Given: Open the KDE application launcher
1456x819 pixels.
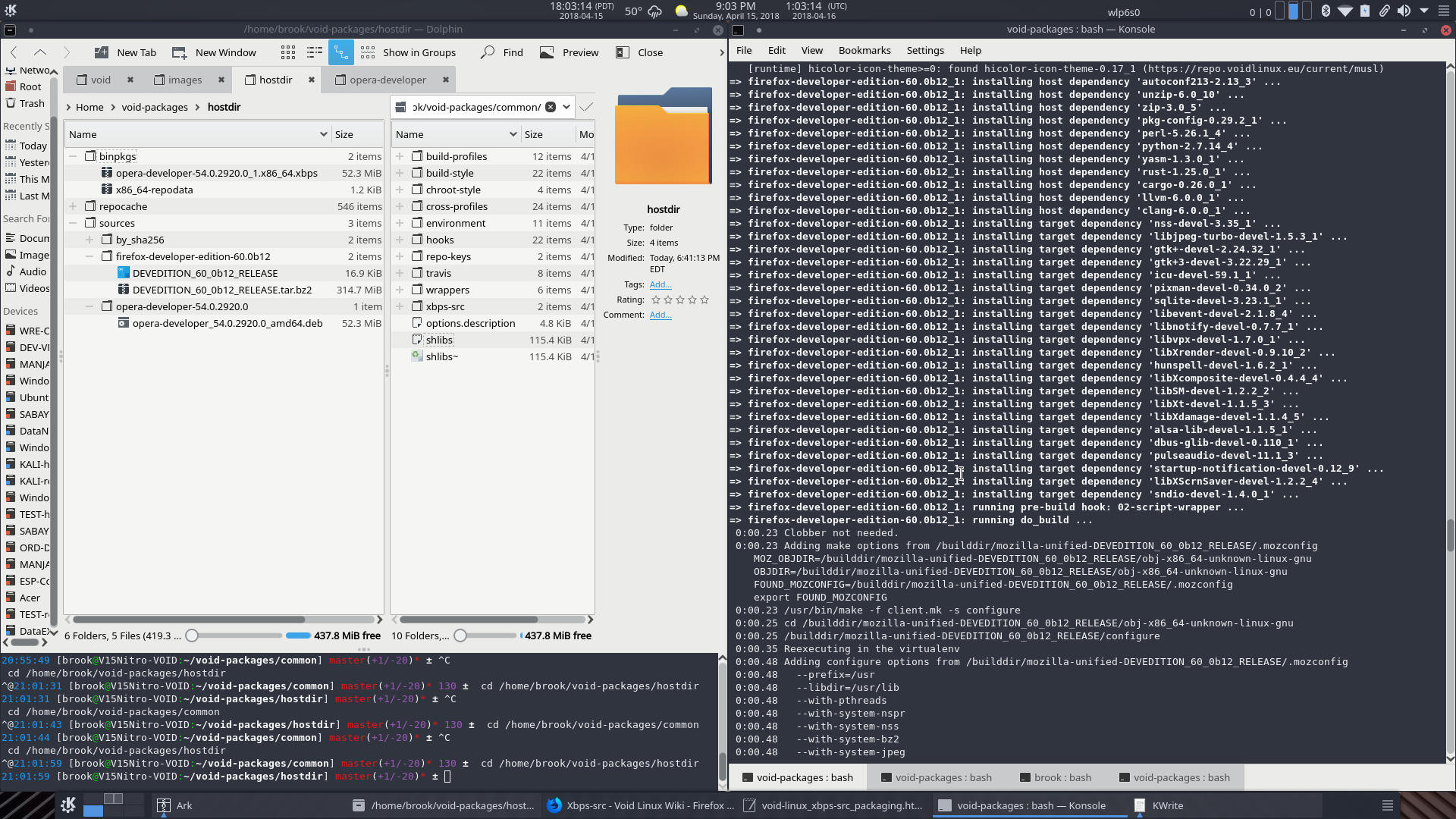Looking at the screenshot, I should coord(68,805).
